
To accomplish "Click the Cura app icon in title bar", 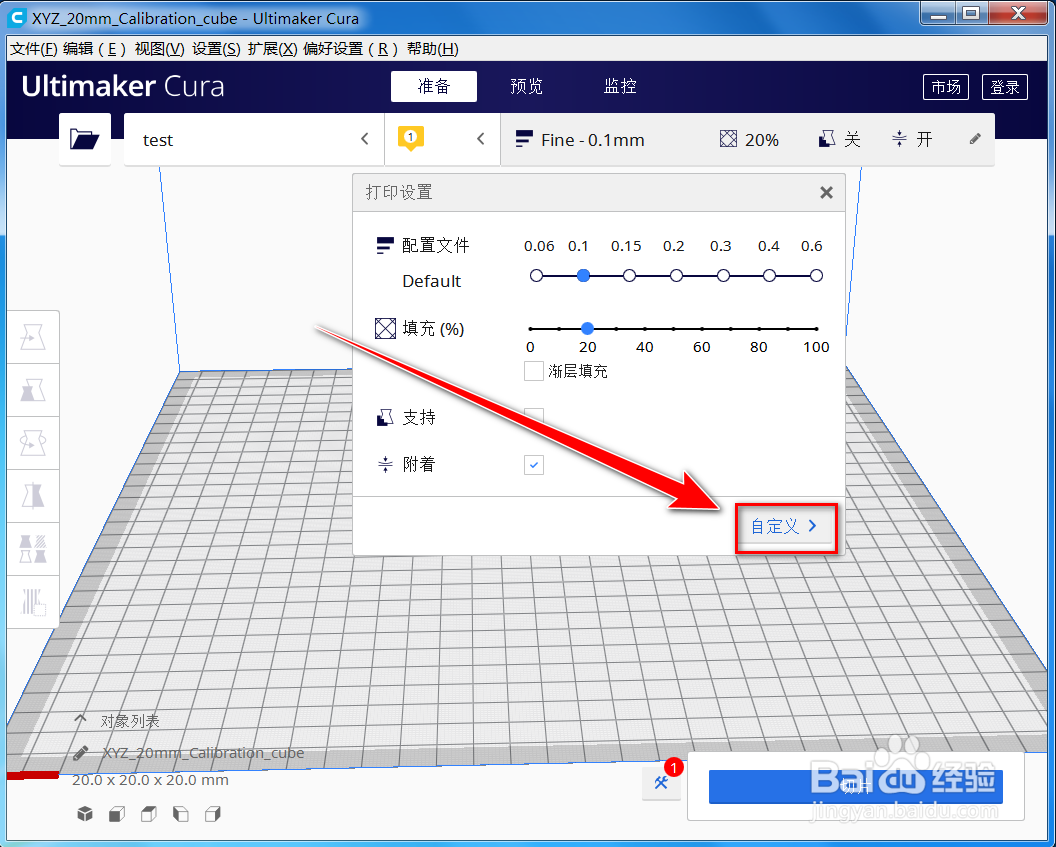I will (x=17, y=18).
